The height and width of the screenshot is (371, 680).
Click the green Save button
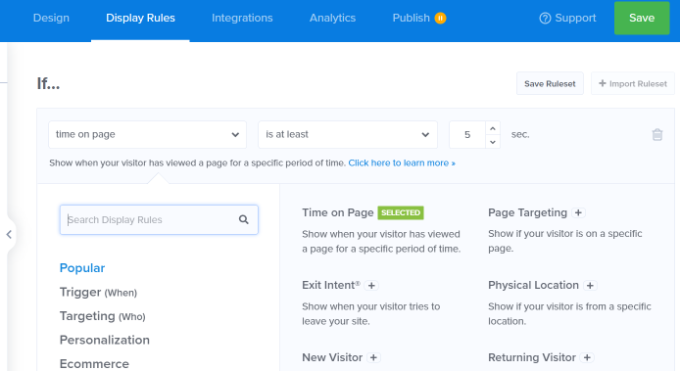pos(641,18)
